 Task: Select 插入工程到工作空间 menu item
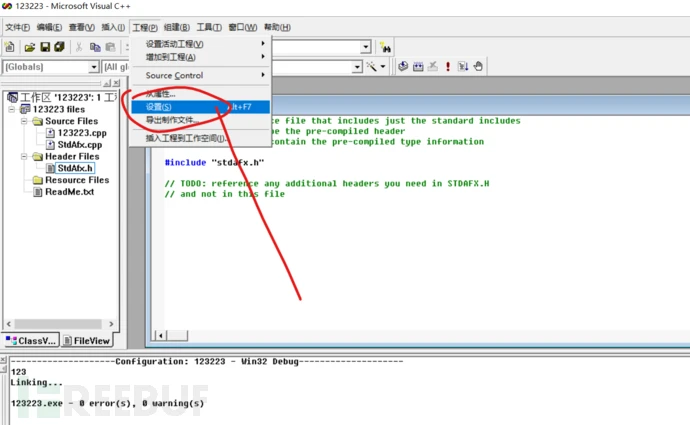click(x=201, y=138)
